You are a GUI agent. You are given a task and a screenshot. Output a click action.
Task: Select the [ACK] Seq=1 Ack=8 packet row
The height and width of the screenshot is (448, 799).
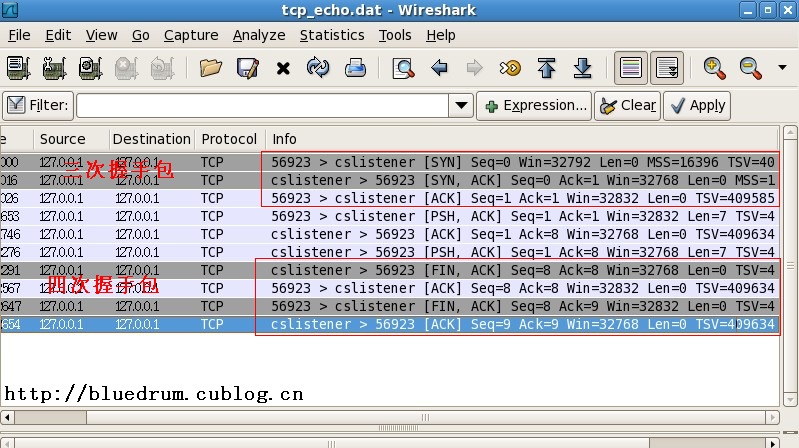click(390, 234)
